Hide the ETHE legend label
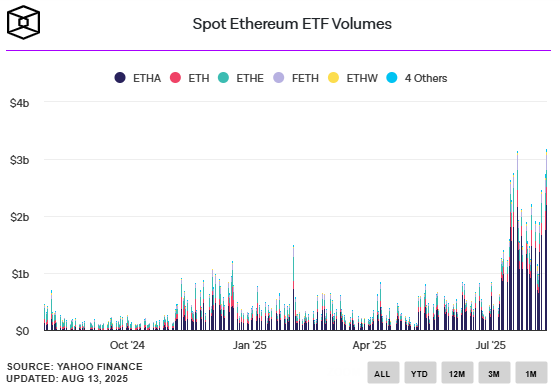 (x=250, y=78)
